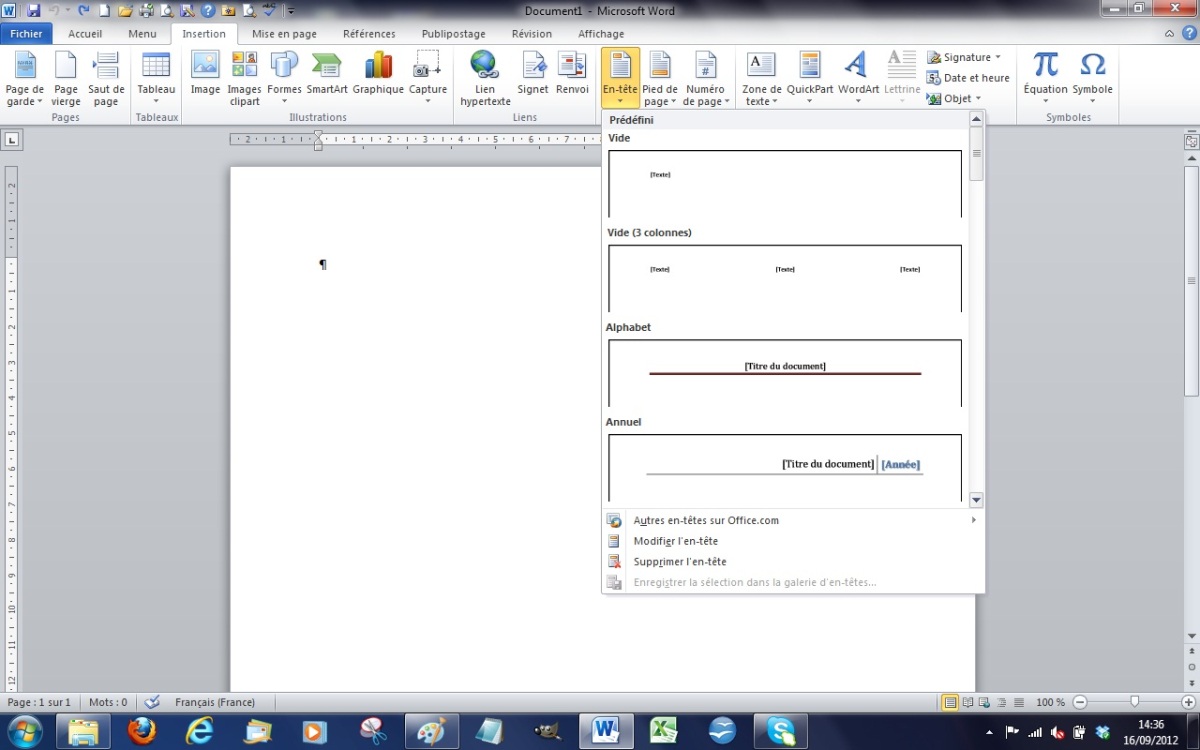Click the blue help question mark in quick access toolbar
The image size is (1200, 750).
[207, 11]
